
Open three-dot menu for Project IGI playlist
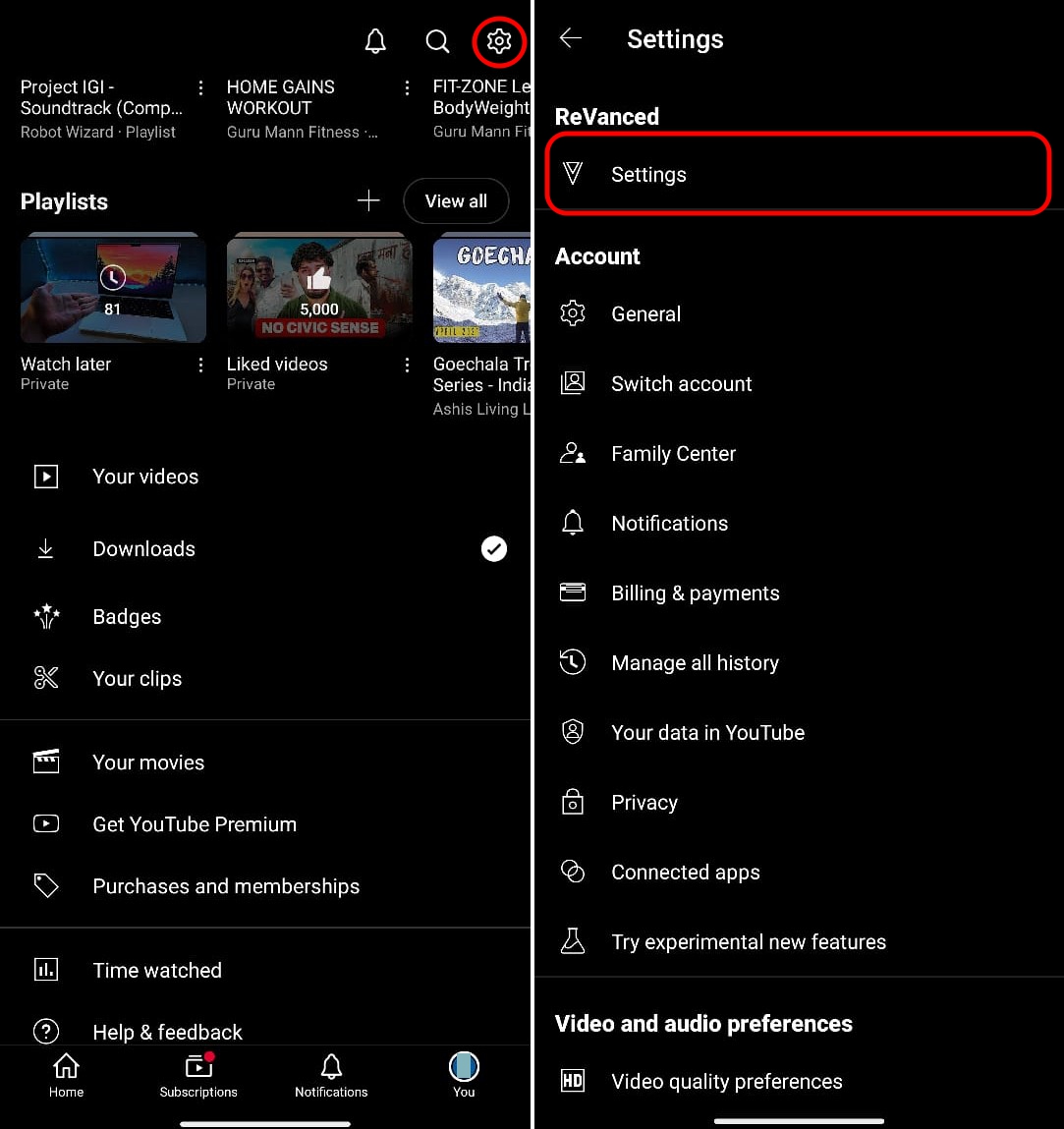point(201,88)
